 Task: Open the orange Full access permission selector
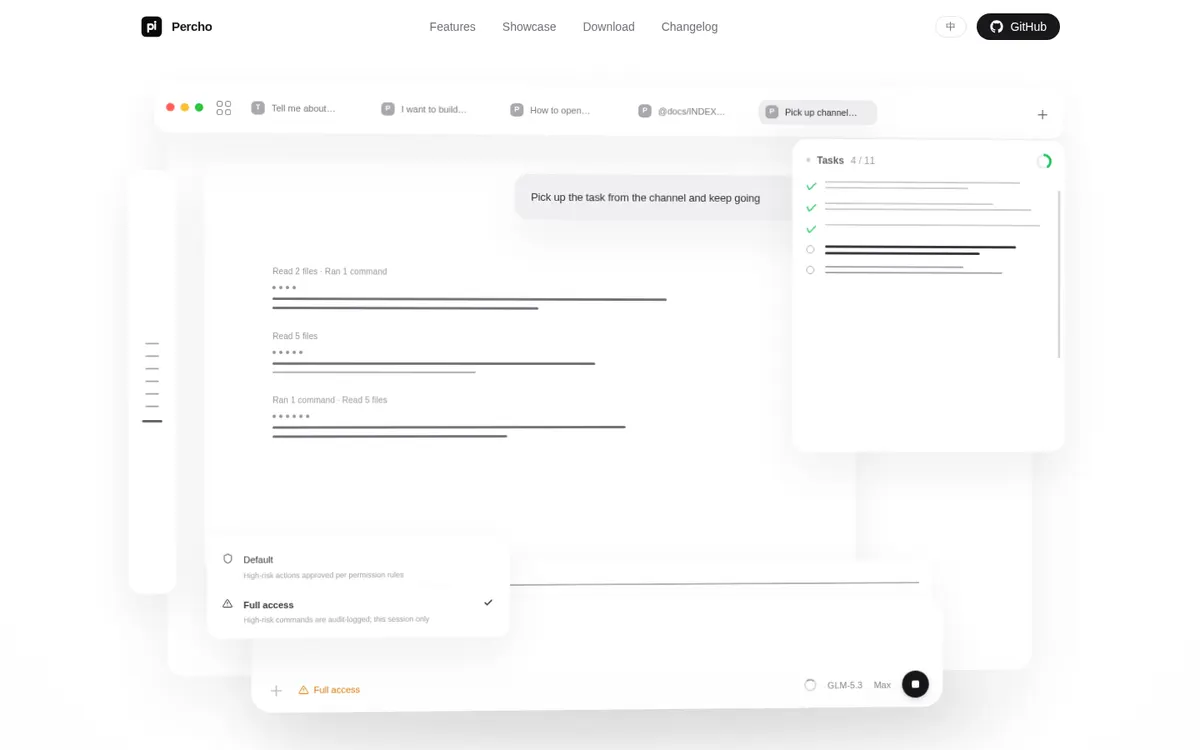click(x=329, y=690)
